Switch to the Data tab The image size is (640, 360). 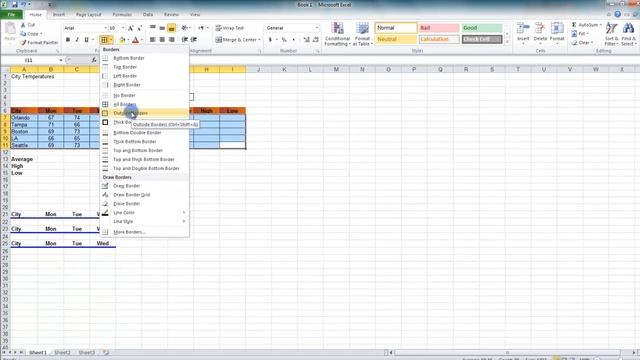coord(148,14)
